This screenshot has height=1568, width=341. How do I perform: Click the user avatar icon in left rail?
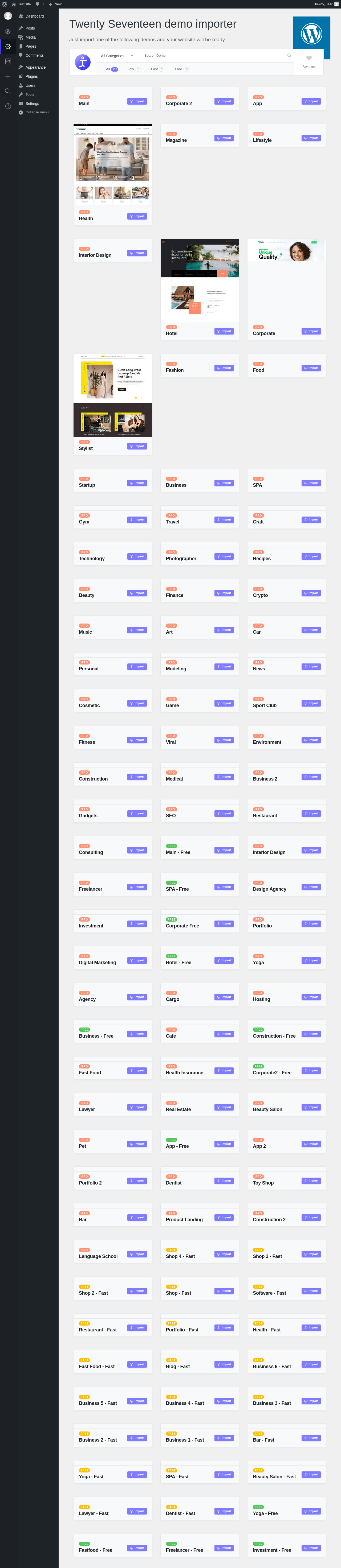[8, 16]
